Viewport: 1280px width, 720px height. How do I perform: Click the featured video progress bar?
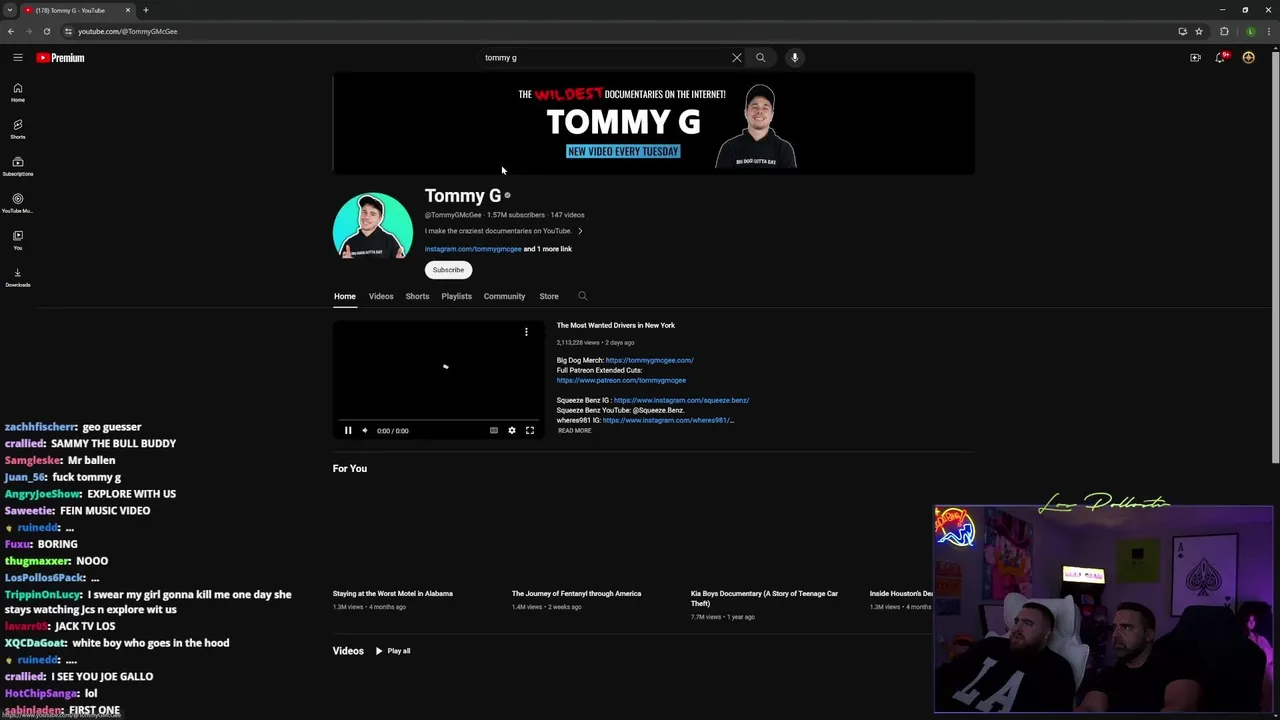click(x=438, y=421)
